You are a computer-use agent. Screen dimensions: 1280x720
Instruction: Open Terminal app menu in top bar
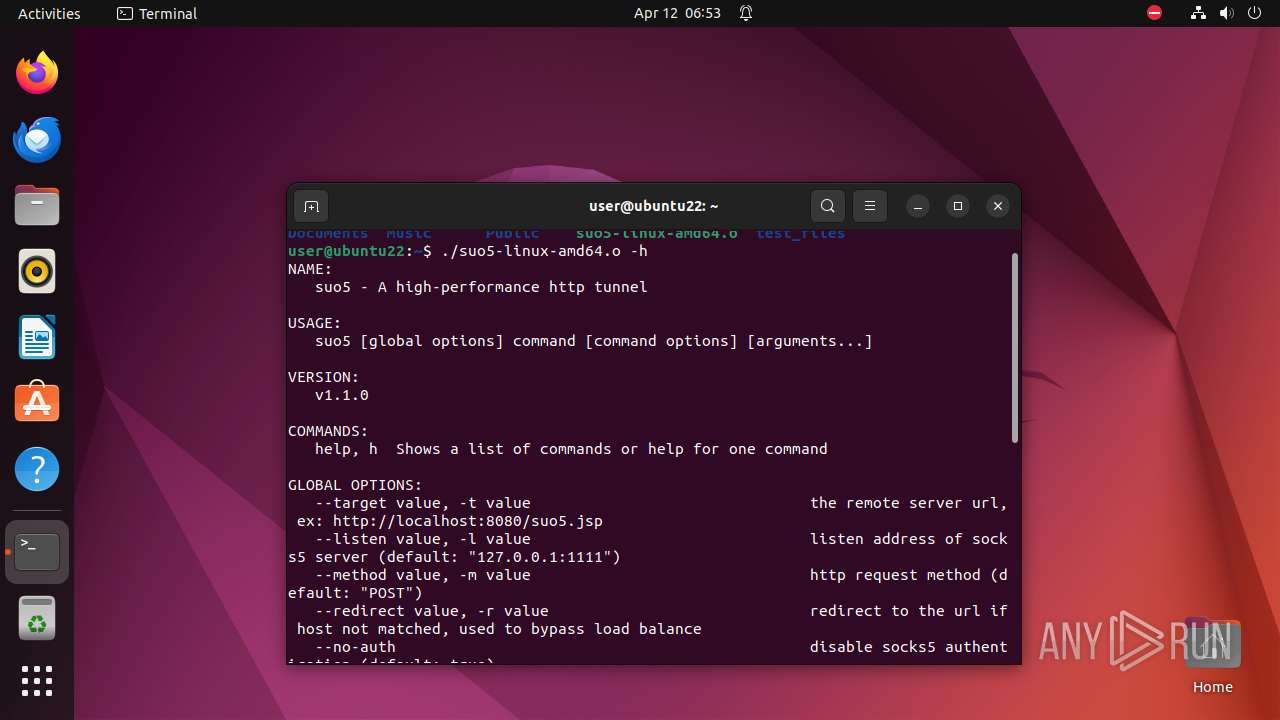(157, 13)
